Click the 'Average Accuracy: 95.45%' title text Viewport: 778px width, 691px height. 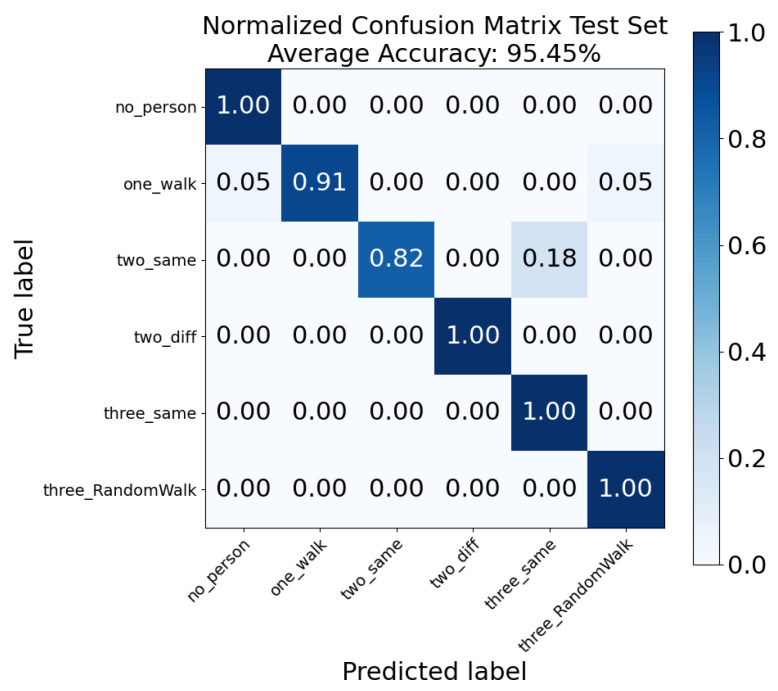[x=434, y=54]
